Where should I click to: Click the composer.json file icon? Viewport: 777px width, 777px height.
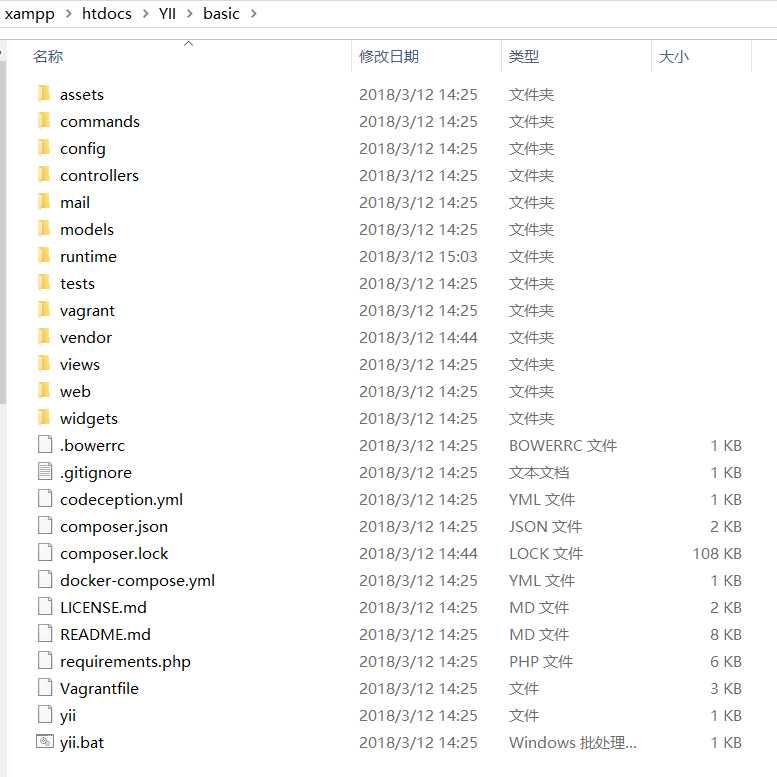click(x=45, y=525)
